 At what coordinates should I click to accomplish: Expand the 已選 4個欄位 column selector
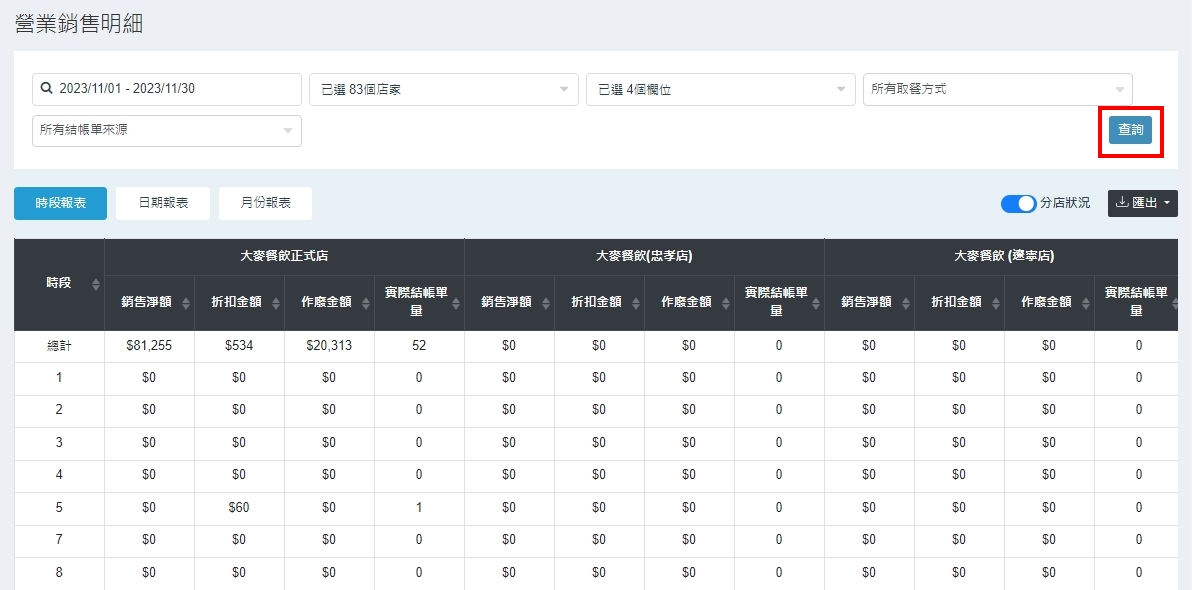click(720, 89)
